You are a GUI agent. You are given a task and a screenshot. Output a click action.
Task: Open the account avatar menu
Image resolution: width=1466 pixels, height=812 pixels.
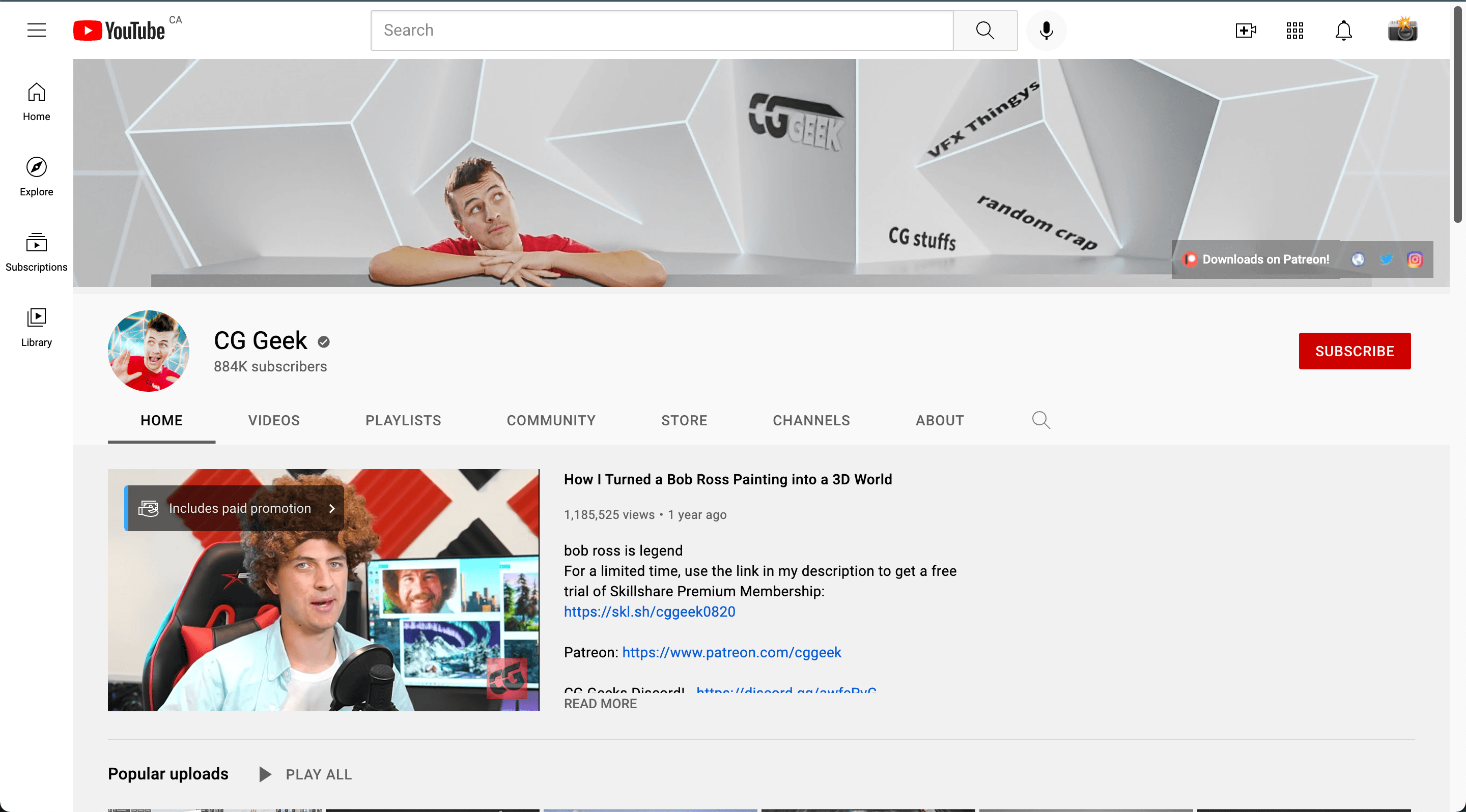coord(1403,30)
